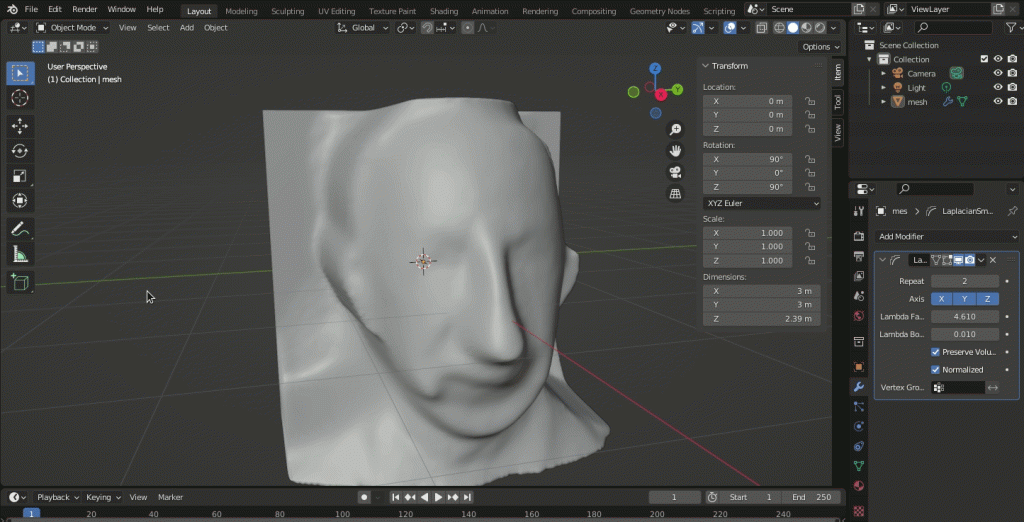Activate the Scale tool
This screenshot has height=522, width=1024.
[20, 176]
